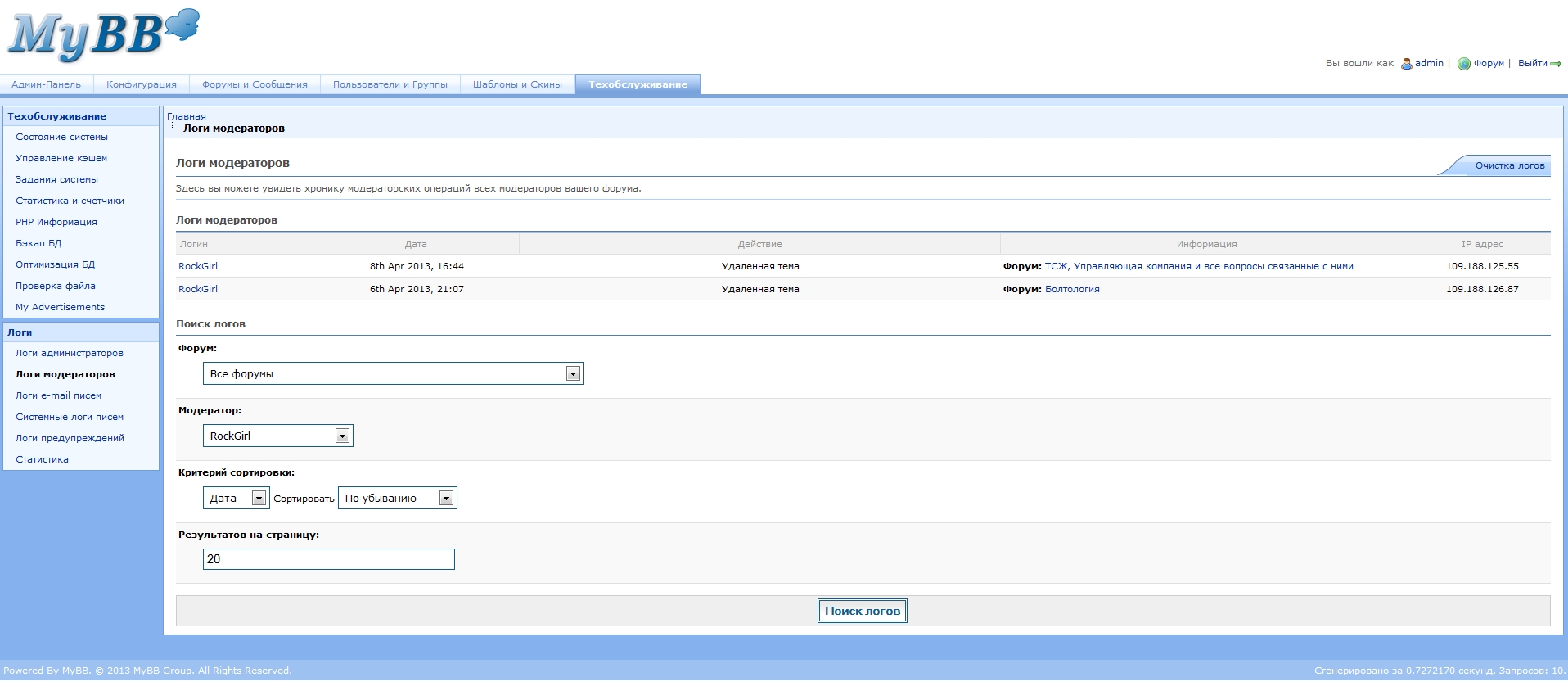Expand the Дата sort criterion dropdown
The height and width of the screenshot is (682, 1568).
(x=237, y=498)
